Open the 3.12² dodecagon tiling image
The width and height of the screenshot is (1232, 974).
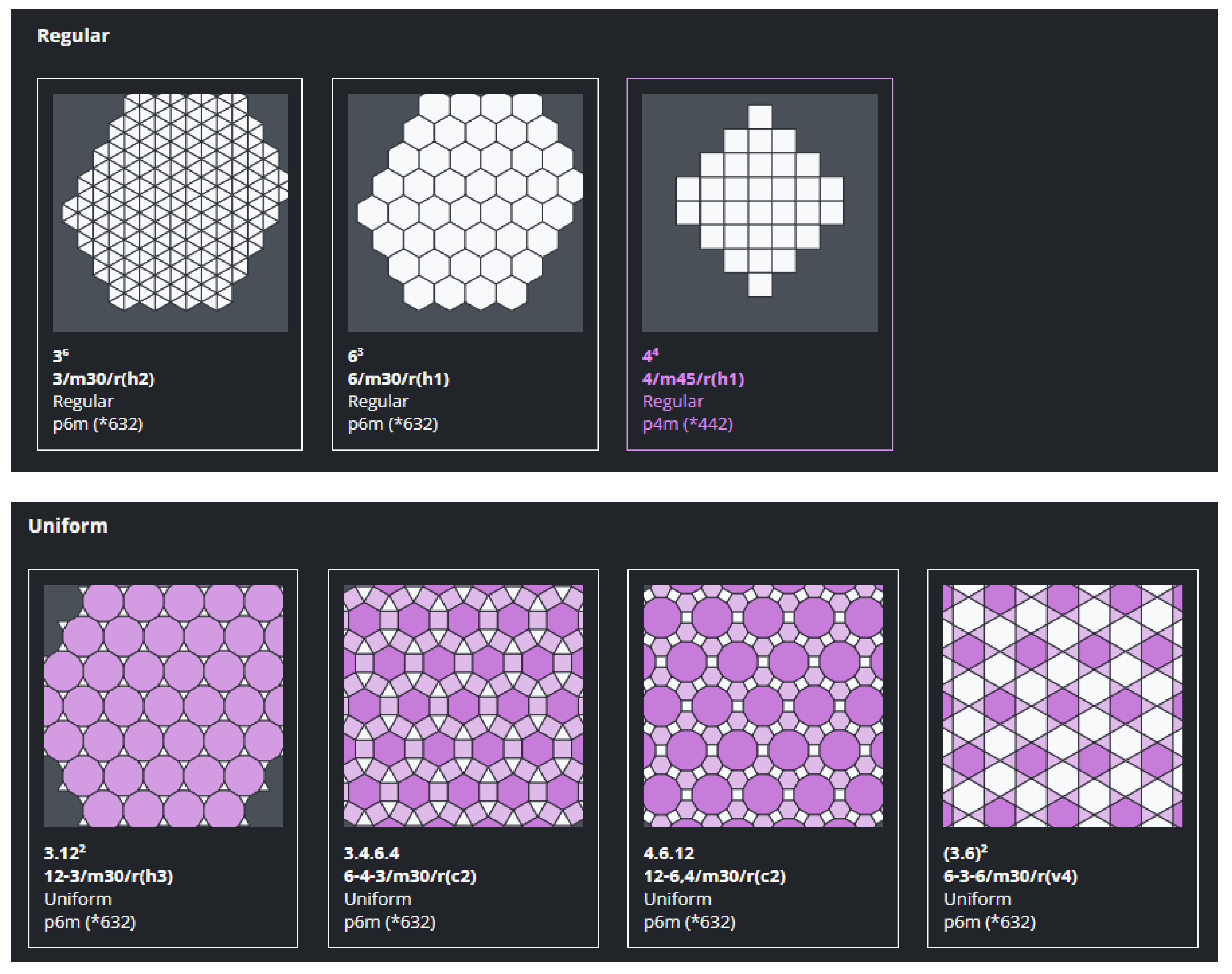point(164,706)
